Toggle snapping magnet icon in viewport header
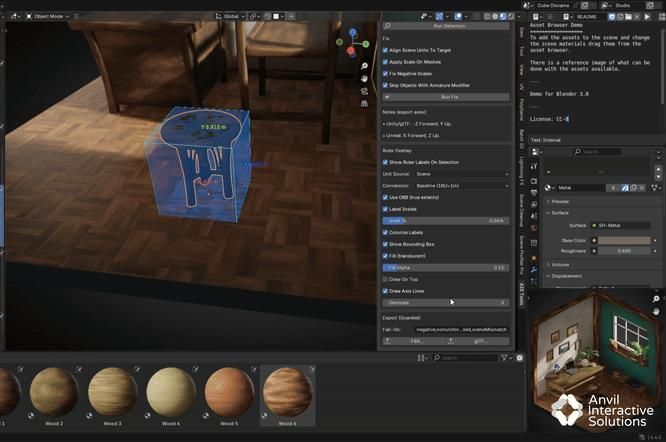Viewport: 666px width, 442px height. pyautogui.click(x=268, y=17)
